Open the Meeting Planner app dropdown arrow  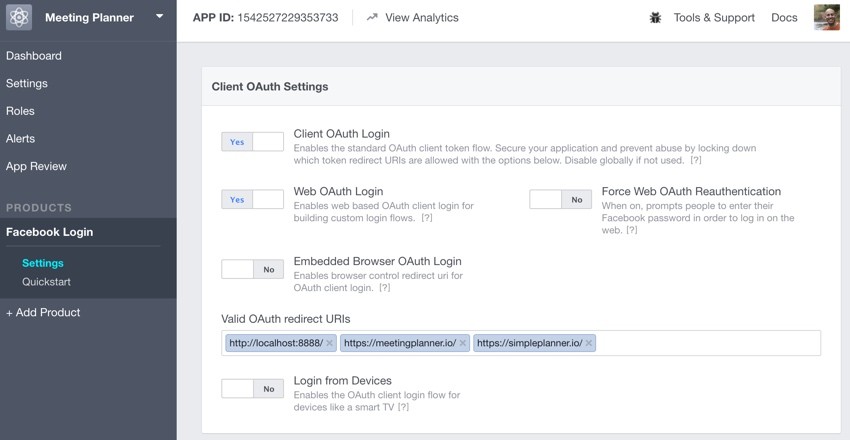coord(159,16)
